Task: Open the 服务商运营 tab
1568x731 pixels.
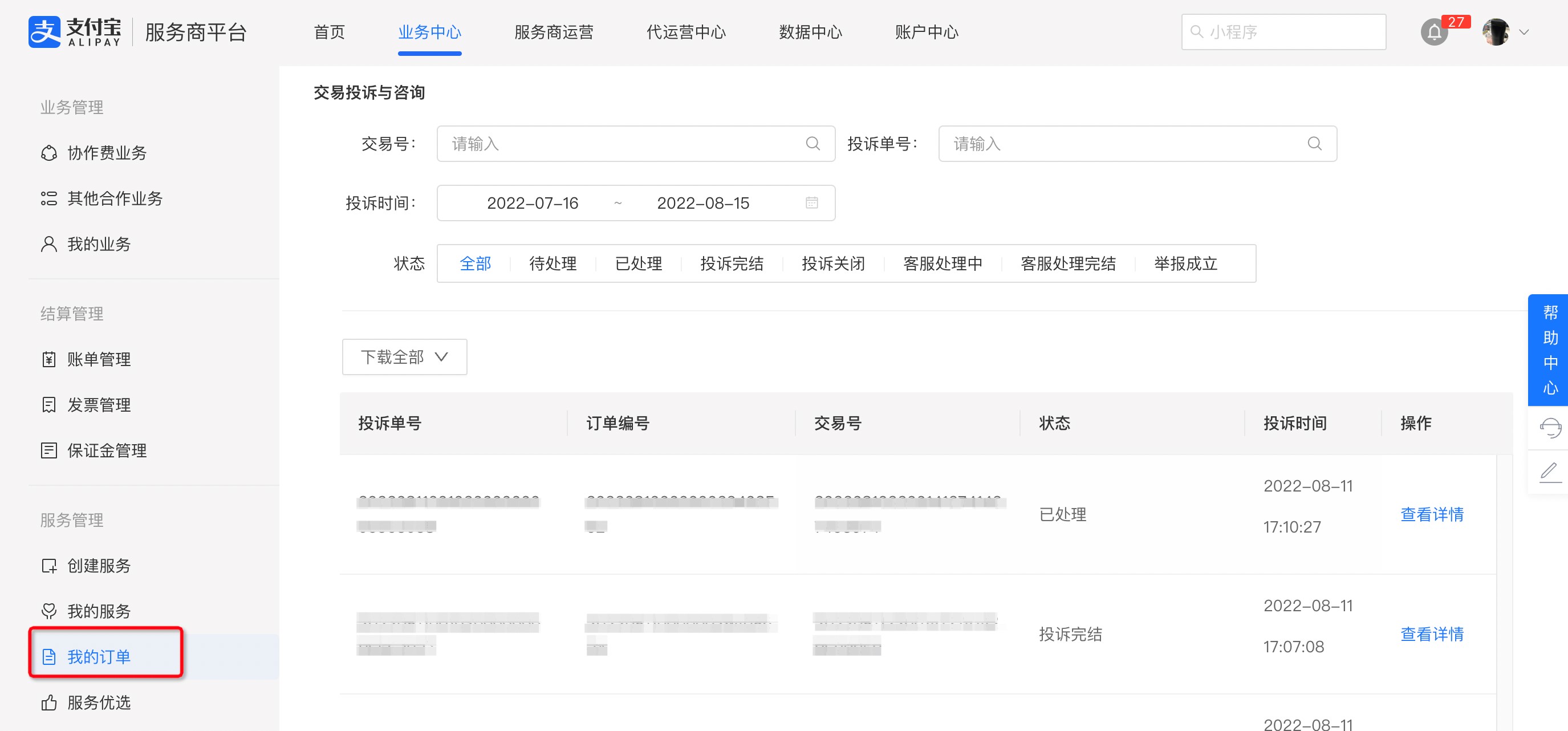Action: point(554,32)
